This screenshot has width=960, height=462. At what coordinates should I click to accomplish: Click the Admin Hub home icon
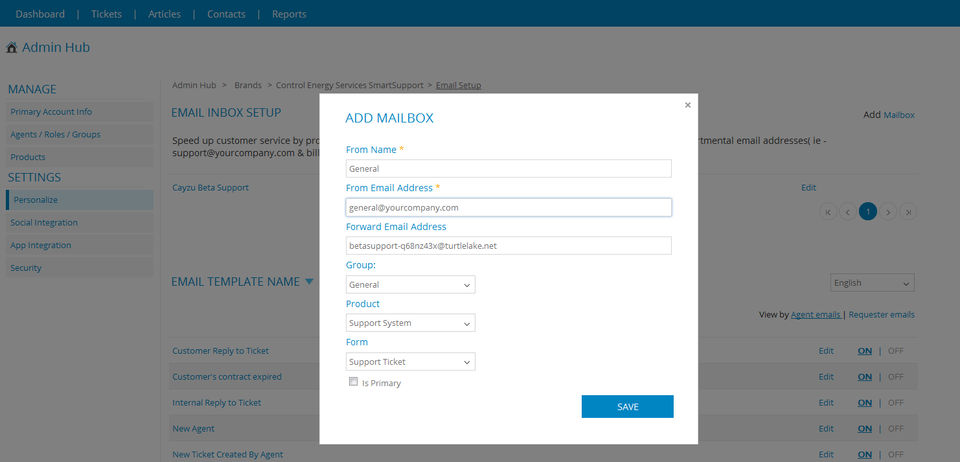coord(11,48)
